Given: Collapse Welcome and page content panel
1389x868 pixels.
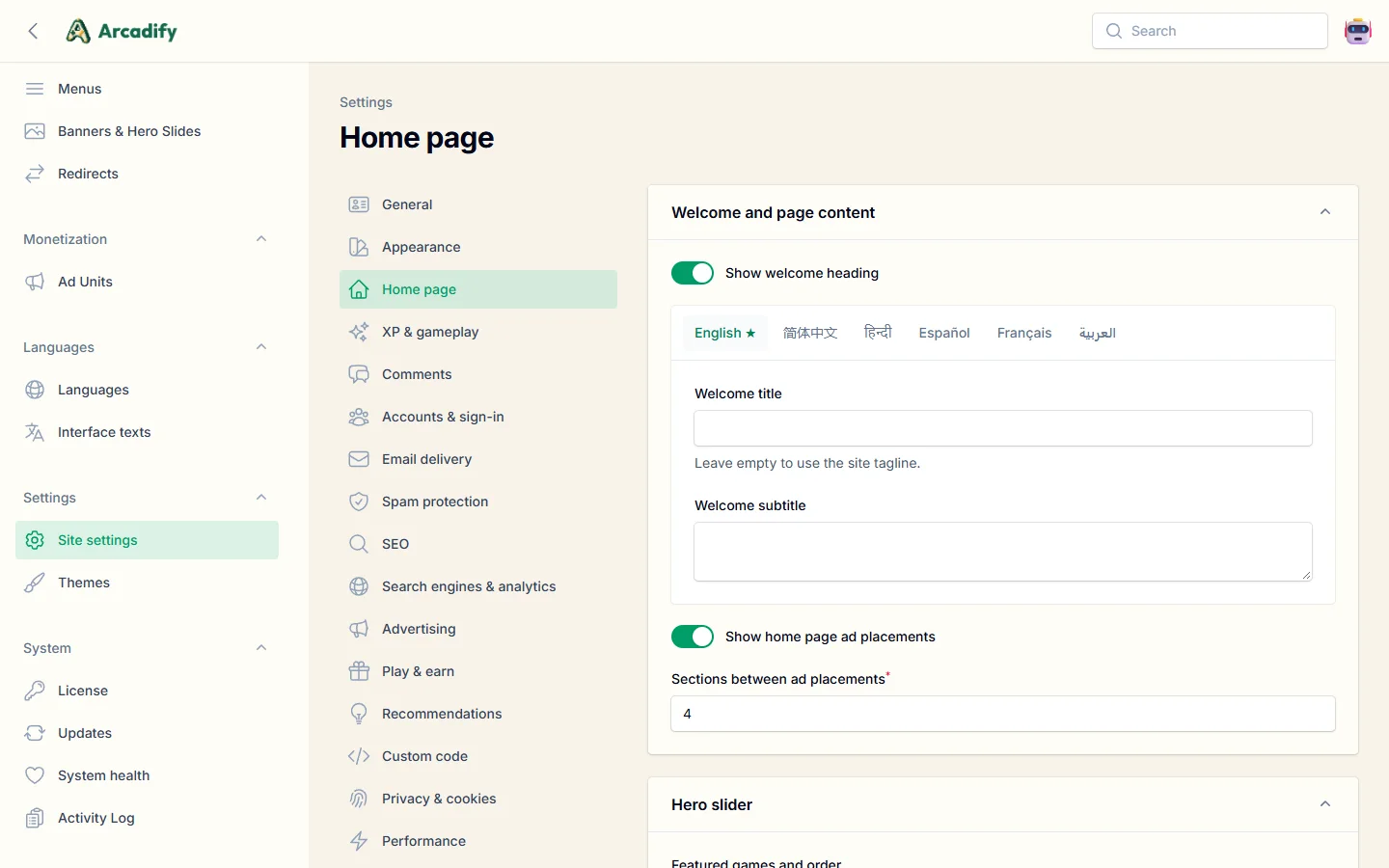Looking at the screenshot, I should click(1325, 212).
